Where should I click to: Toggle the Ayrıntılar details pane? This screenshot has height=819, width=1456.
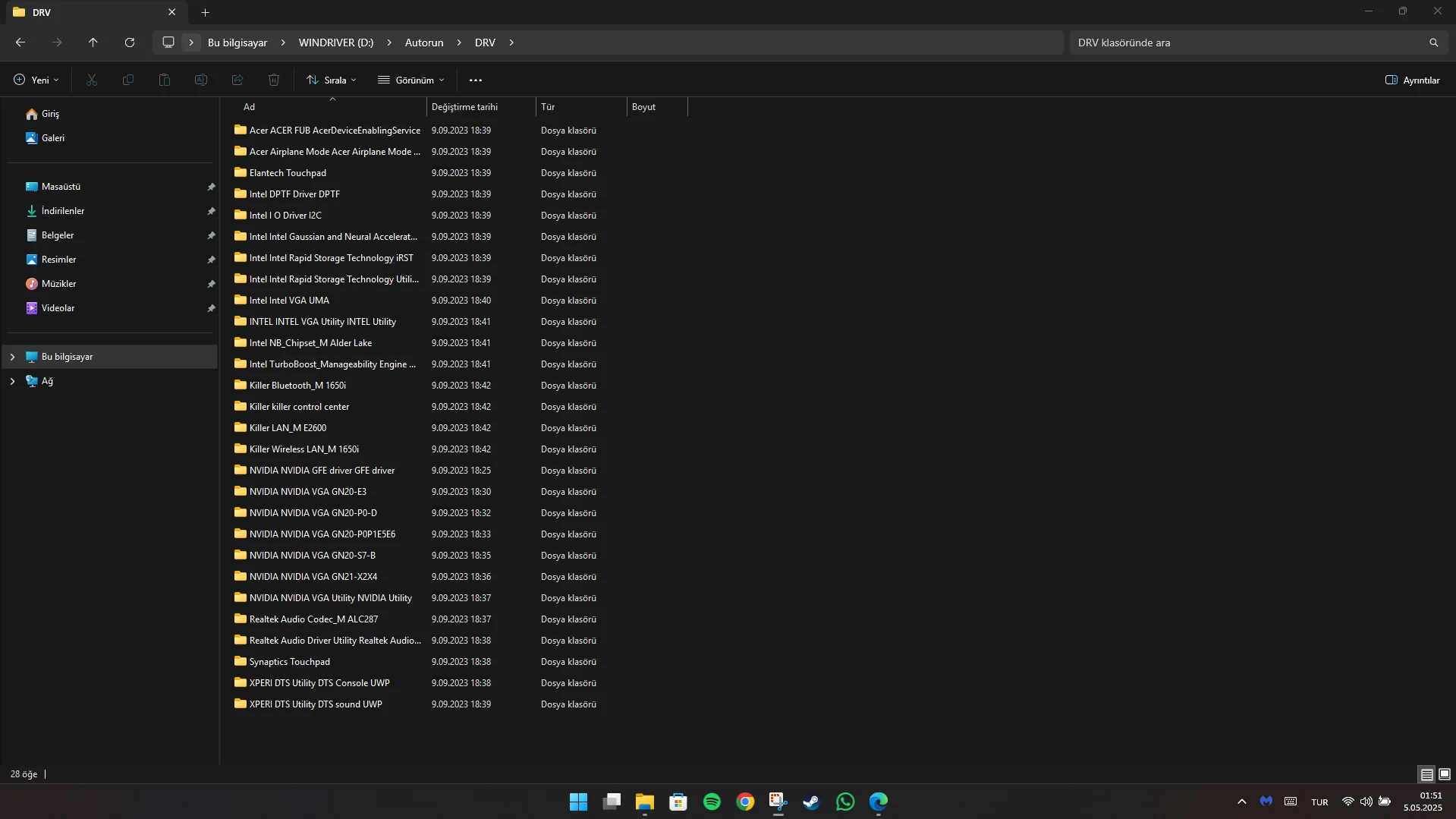click(1412, 80)
